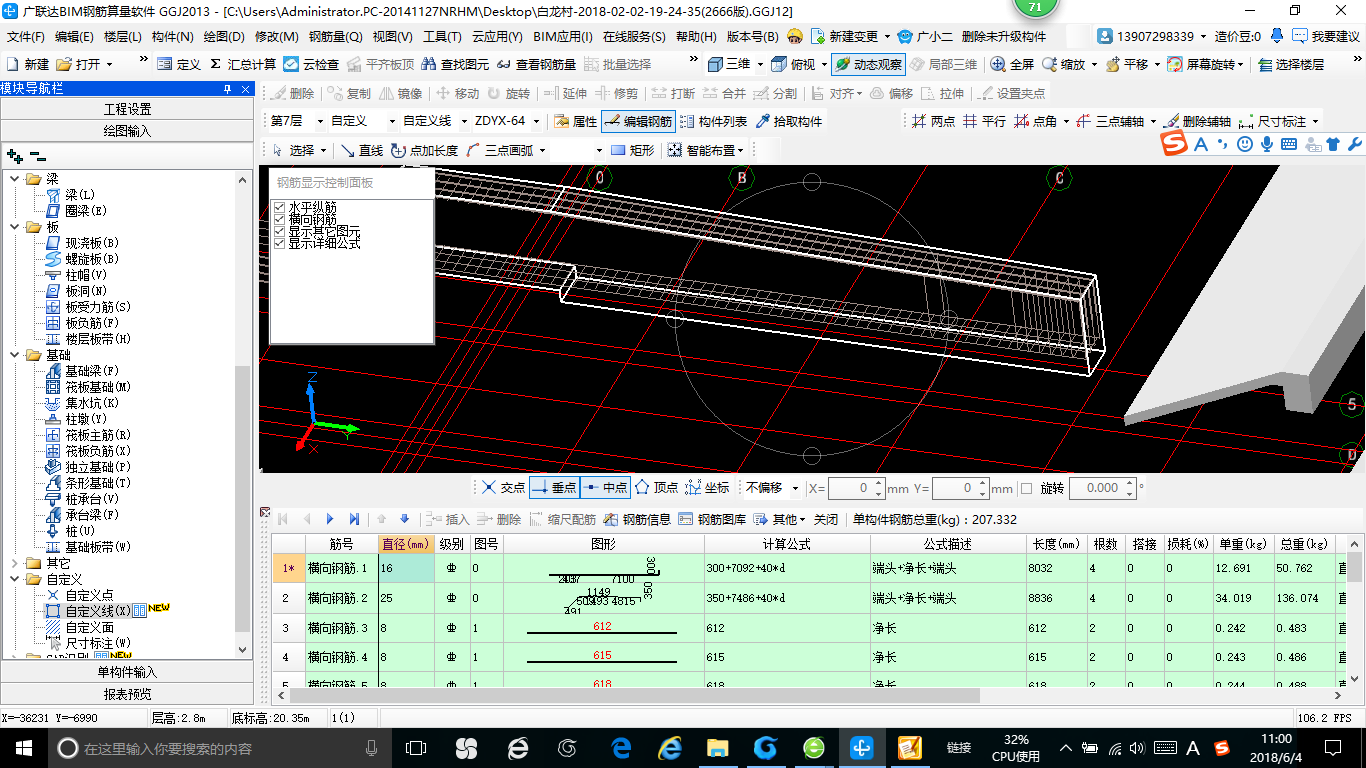
Task: Click 查找图元 find element tool
Action: click(x=456, y=64)
